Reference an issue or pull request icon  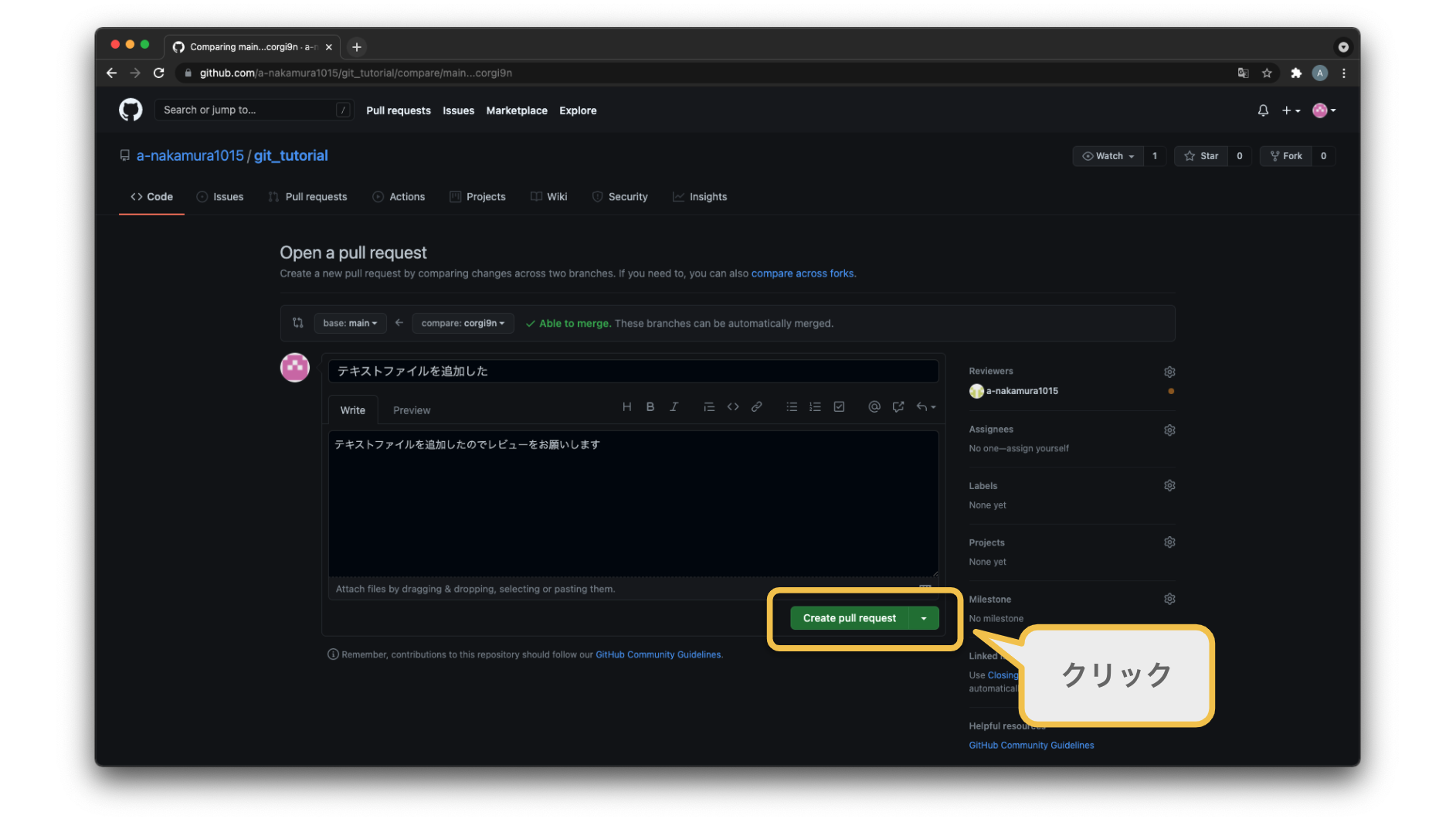click(x=898, y=407)
